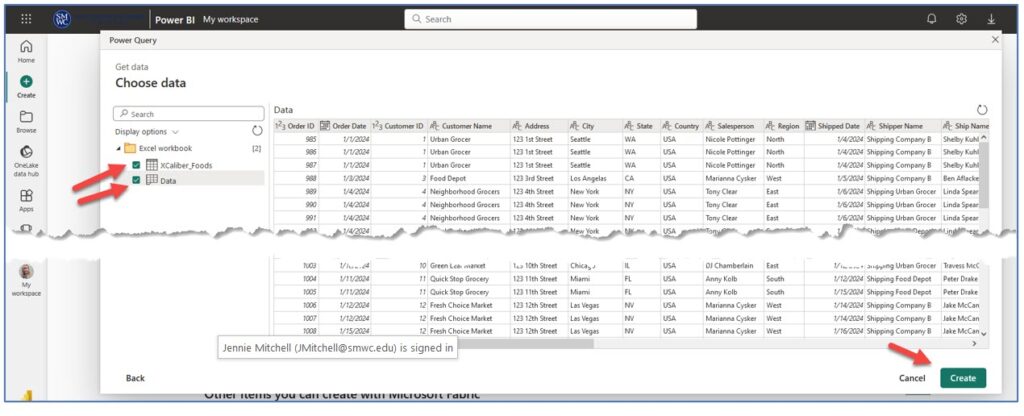Screen dimensions: 1024x416
Task: Open OneLake data hub
Action: 26,161
